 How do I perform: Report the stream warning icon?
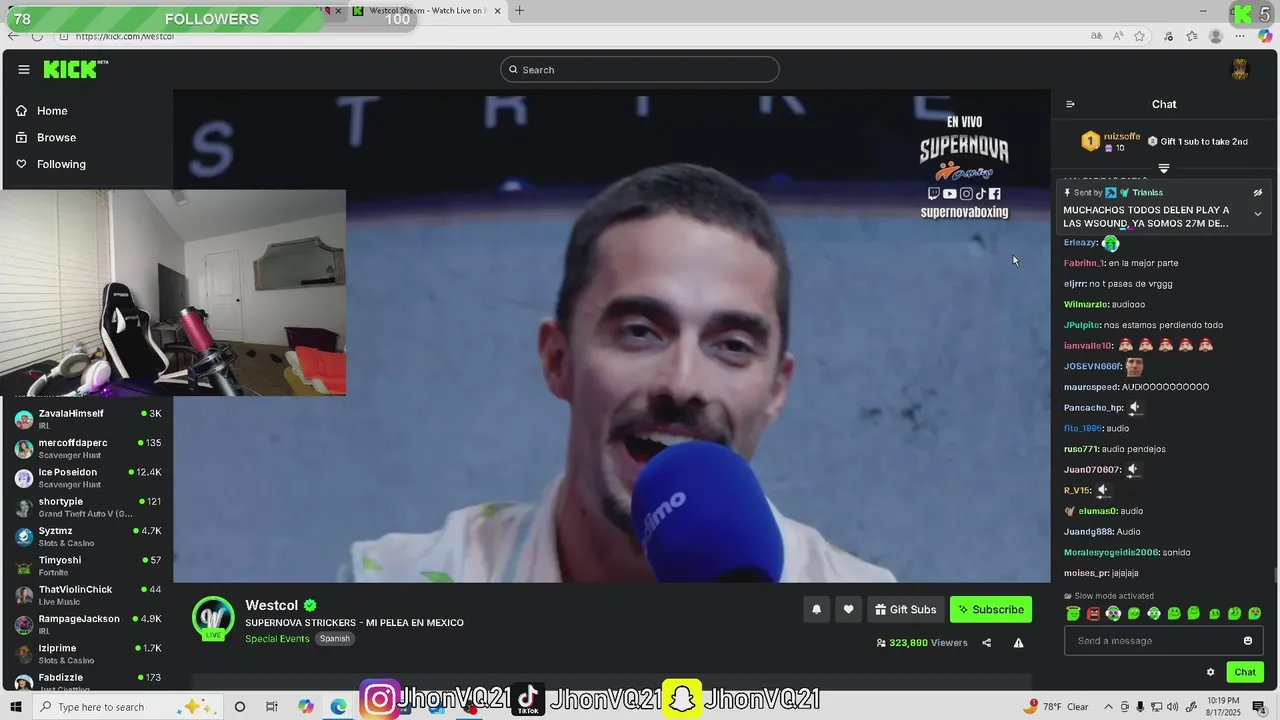[1018, 643]
